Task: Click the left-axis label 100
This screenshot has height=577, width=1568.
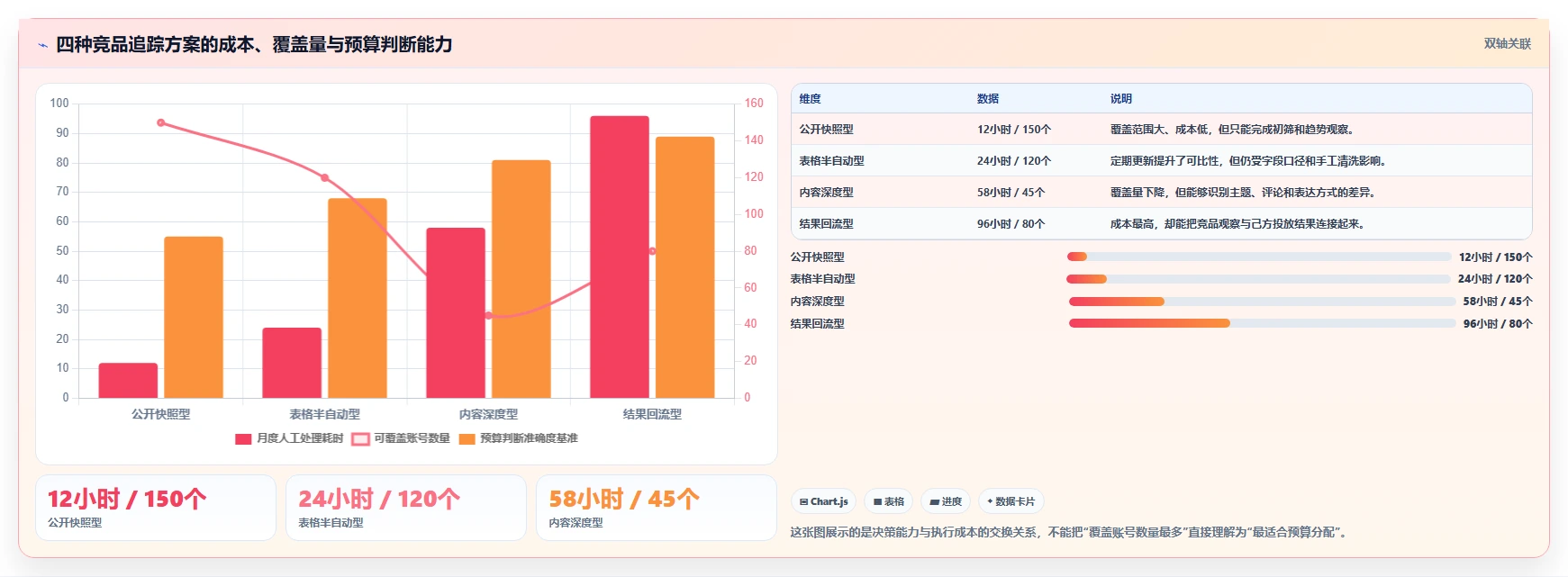Action: 59,103
